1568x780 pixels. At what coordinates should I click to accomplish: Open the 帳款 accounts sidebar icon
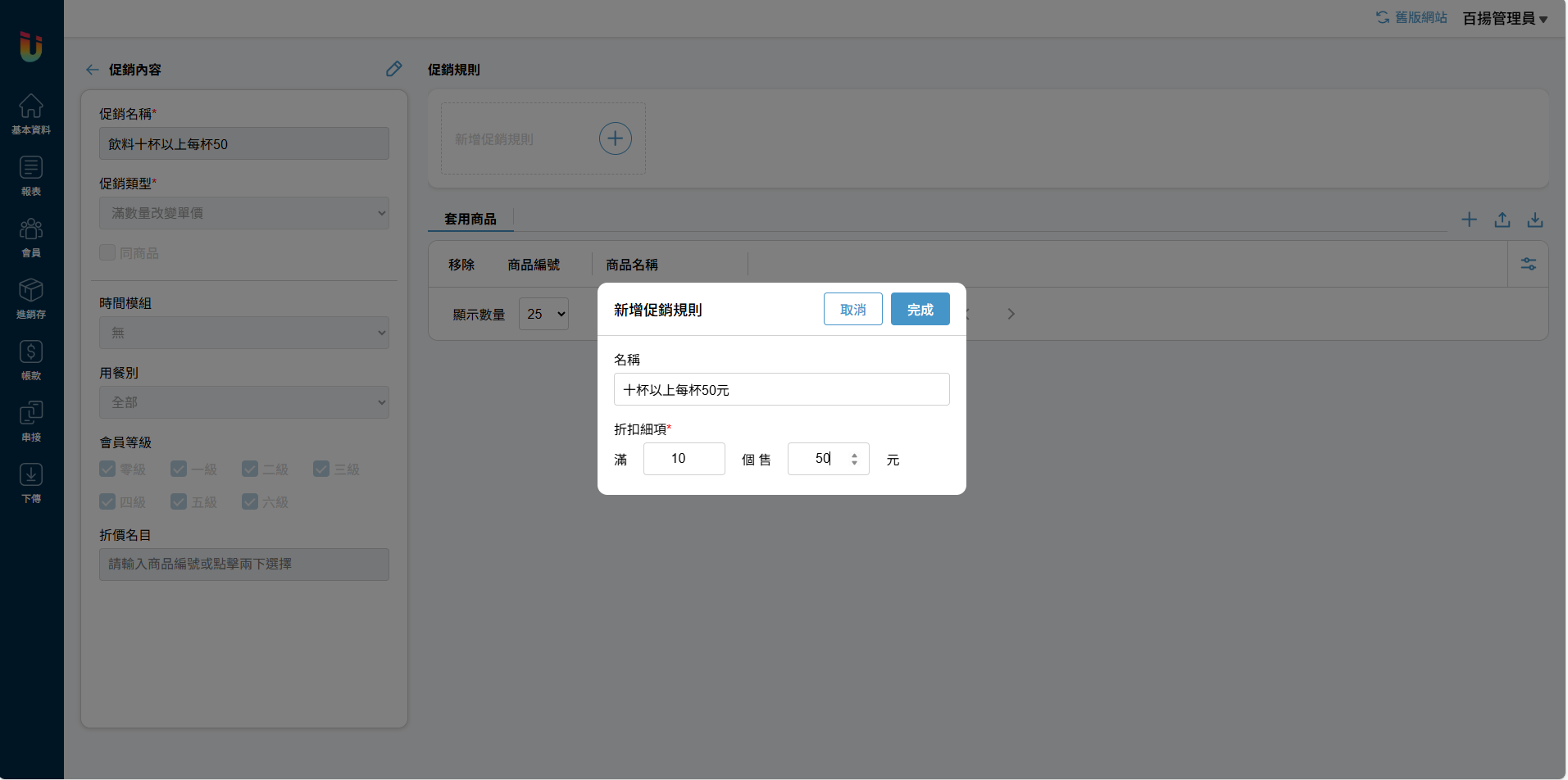pyautogui.click(x=31, y=359)
